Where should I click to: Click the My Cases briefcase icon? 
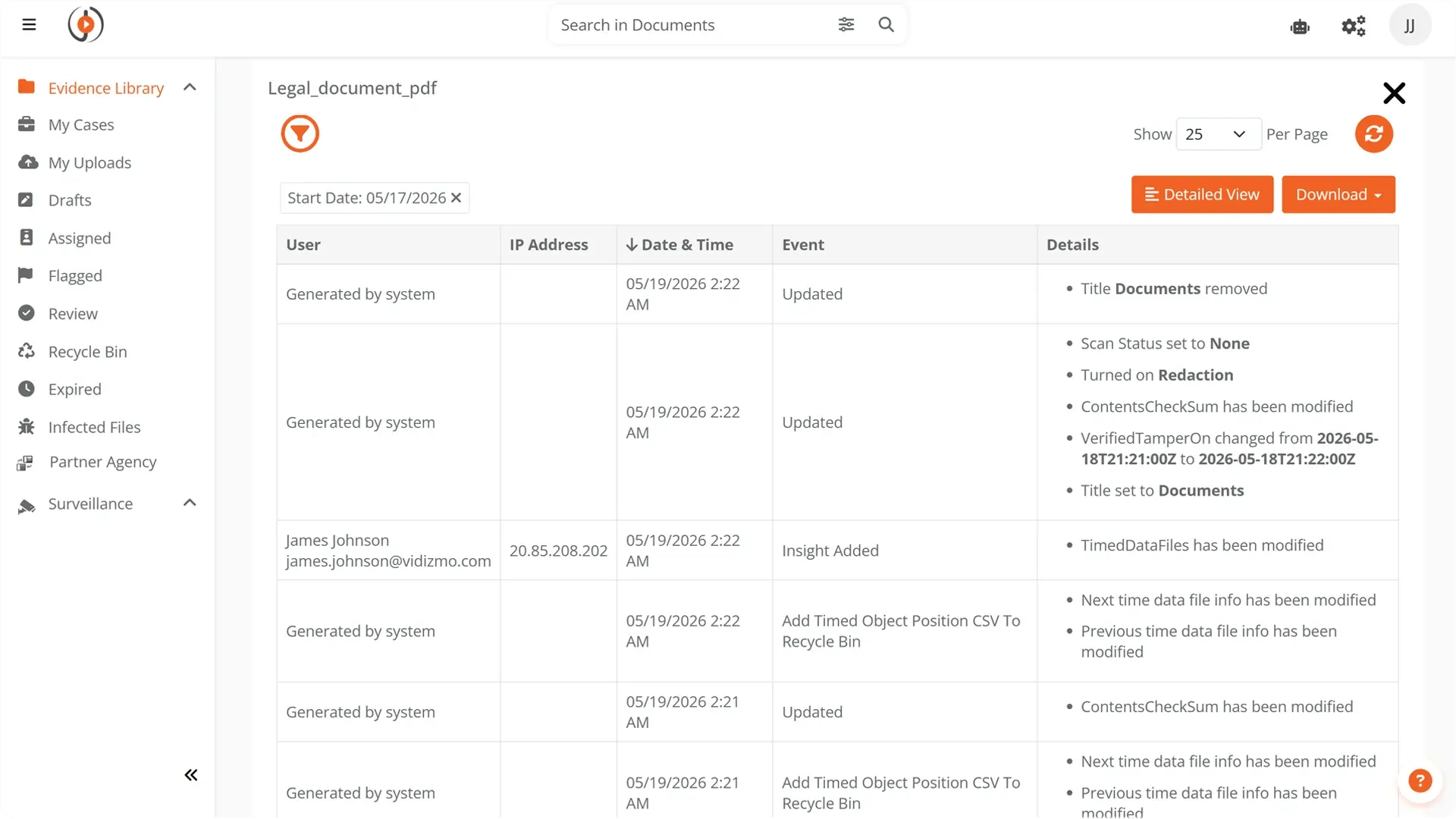click(x=27, y=124)
